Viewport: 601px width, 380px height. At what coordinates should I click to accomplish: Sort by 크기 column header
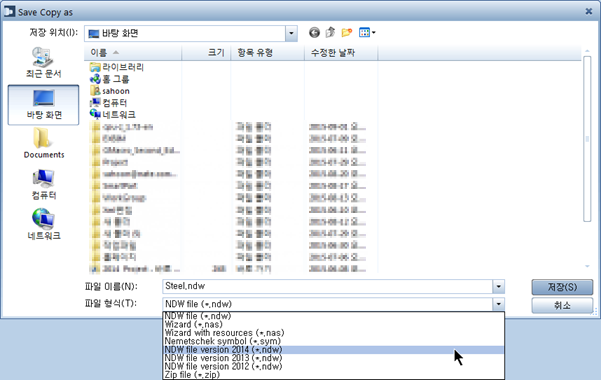(x=206, y=53)
